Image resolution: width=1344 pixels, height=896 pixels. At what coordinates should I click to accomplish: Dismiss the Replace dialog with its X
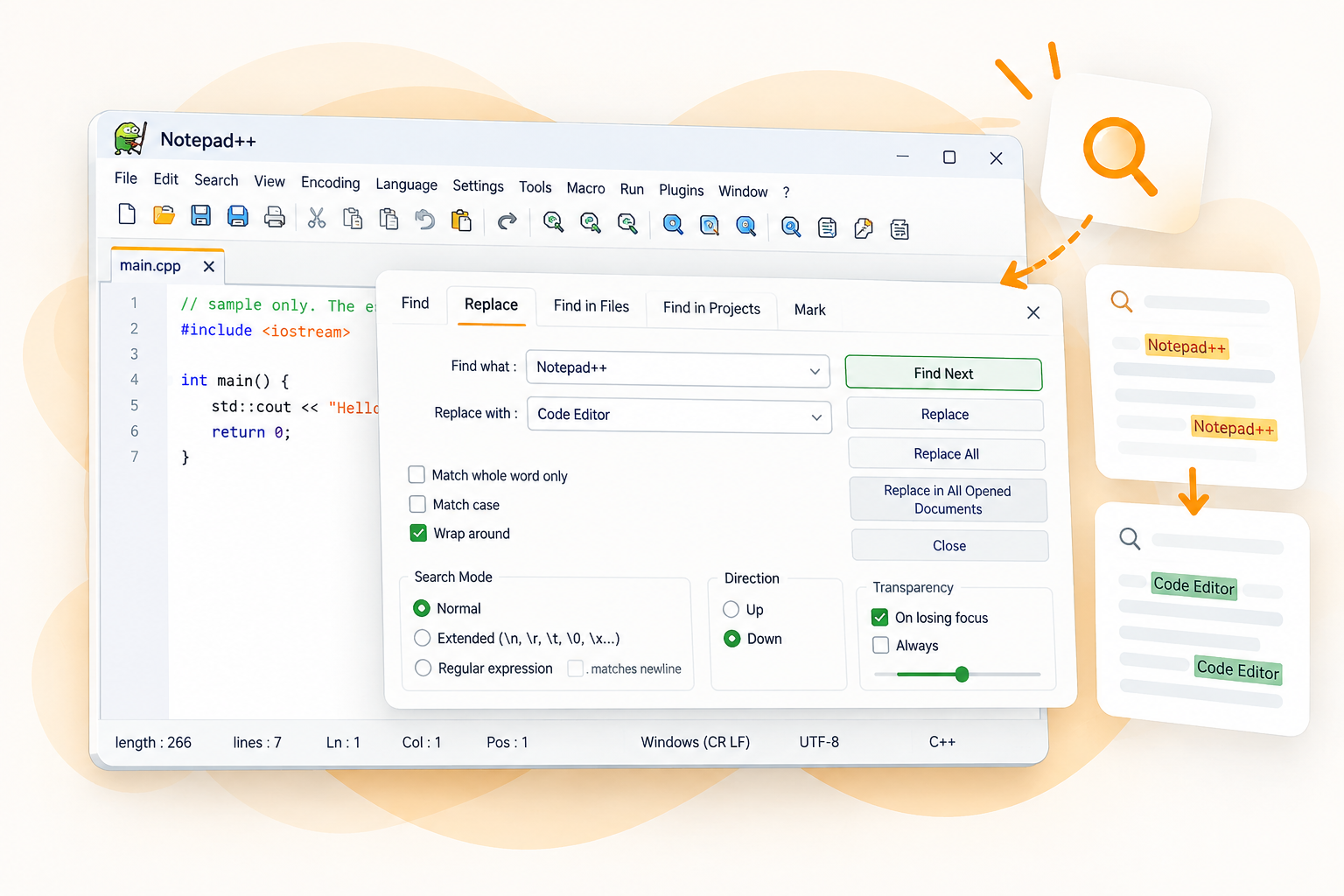pos(1033,312)
